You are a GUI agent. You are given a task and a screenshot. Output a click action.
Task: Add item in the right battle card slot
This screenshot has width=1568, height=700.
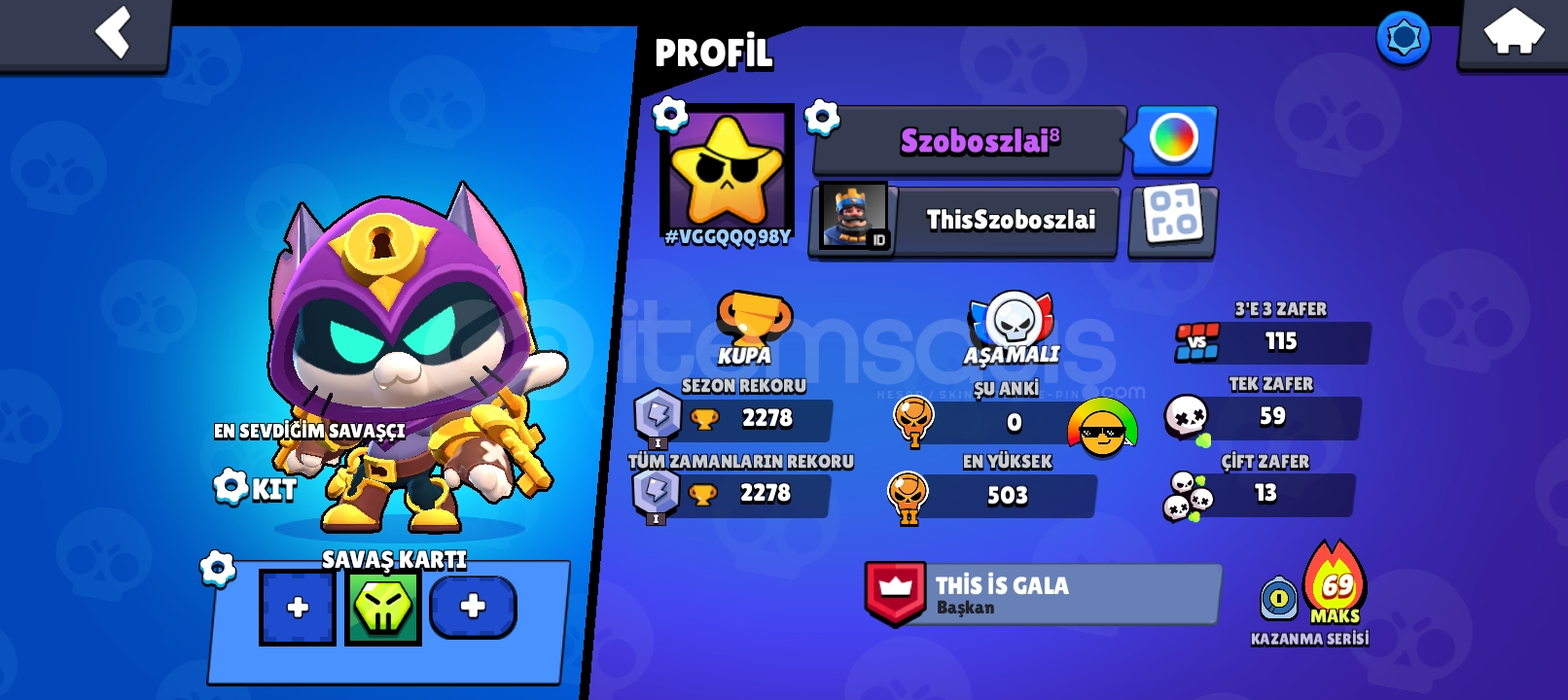pos(473,608)
